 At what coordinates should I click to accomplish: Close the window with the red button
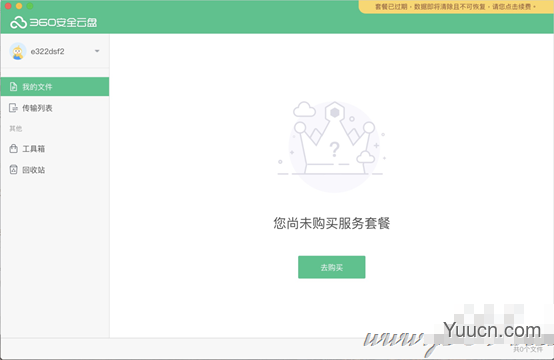(8, 6)
